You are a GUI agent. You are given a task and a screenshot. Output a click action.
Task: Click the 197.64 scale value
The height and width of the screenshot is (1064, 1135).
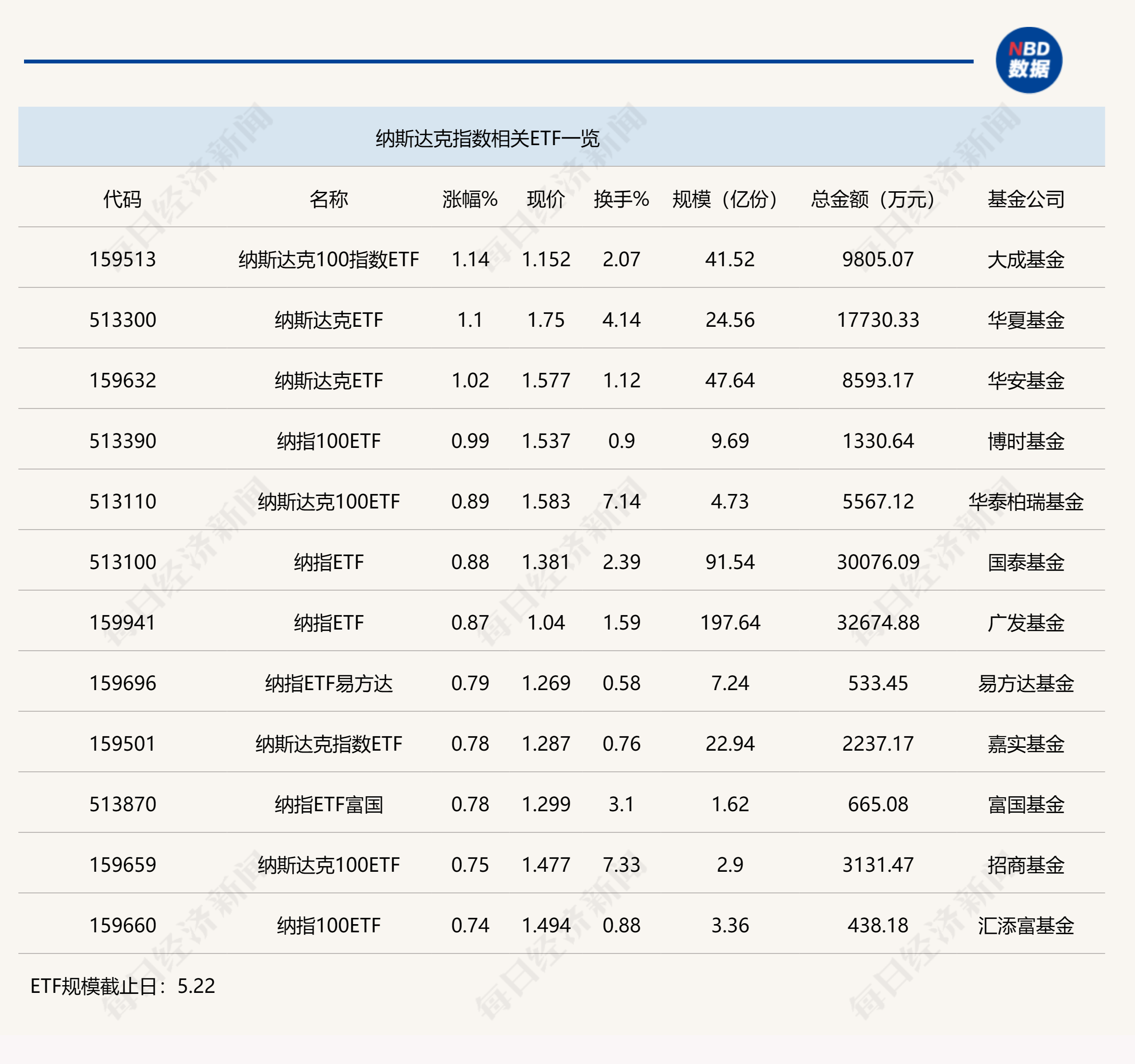[x=729, y=622]
